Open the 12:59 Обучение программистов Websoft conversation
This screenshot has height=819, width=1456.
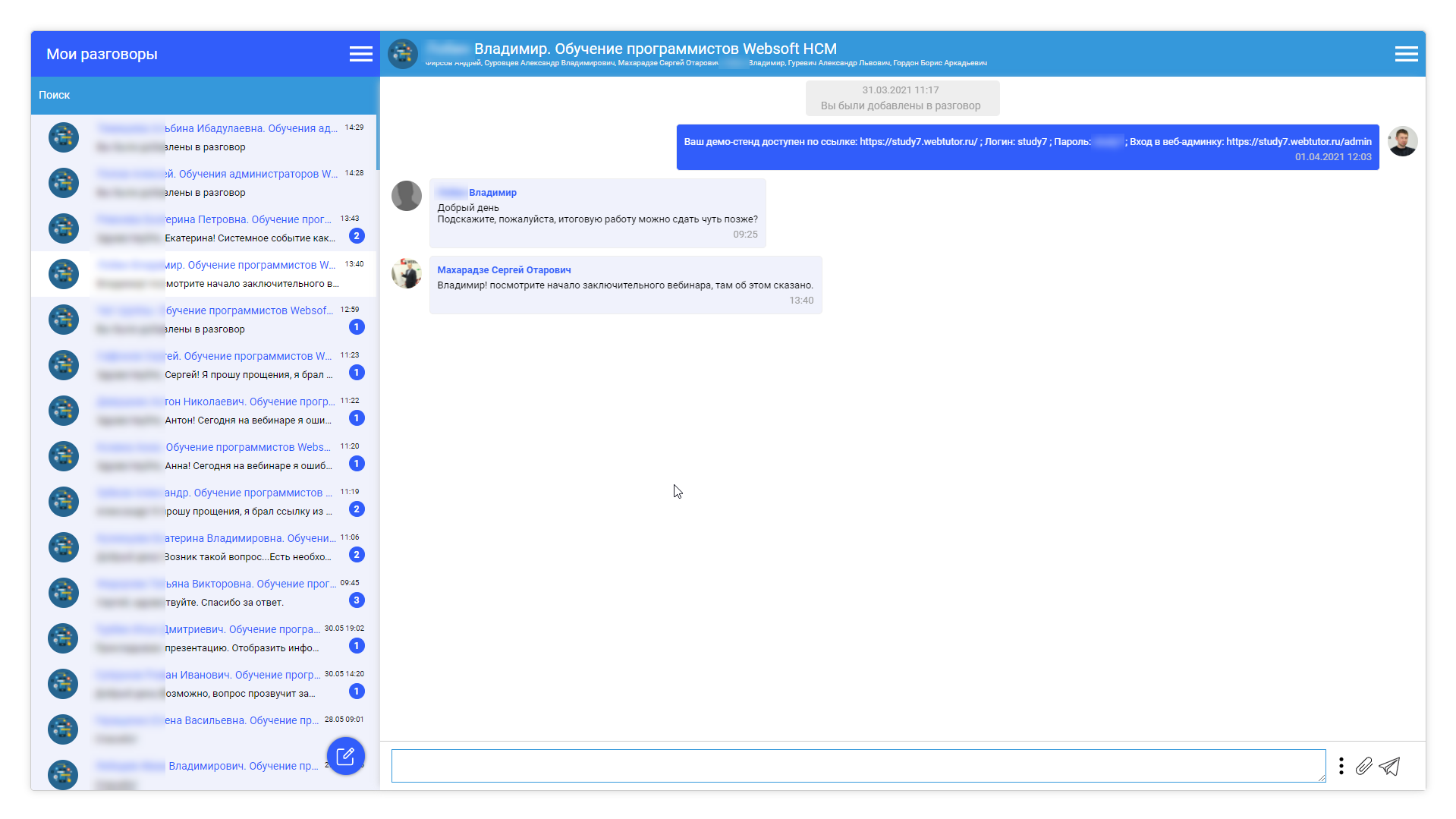pos(205,320)
